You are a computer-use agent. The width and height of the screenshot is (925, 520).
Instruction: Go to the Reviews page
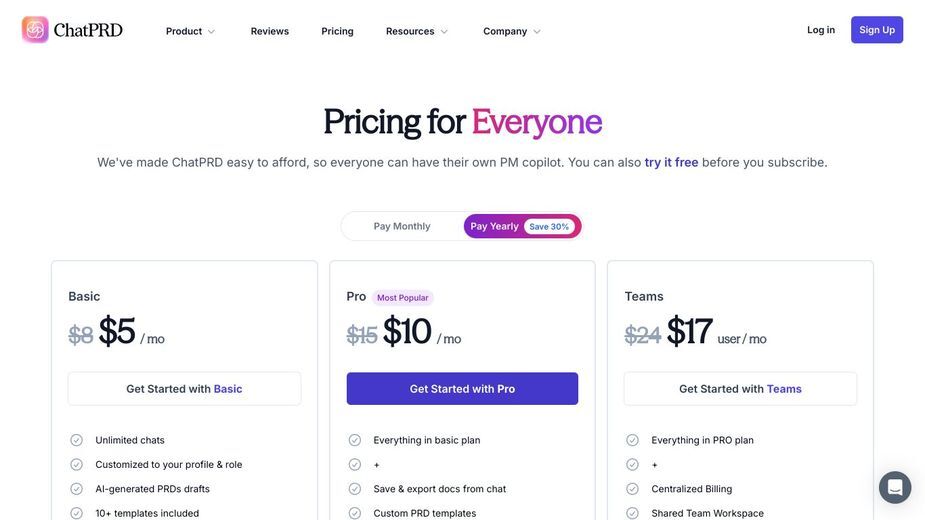click(270, 31)
